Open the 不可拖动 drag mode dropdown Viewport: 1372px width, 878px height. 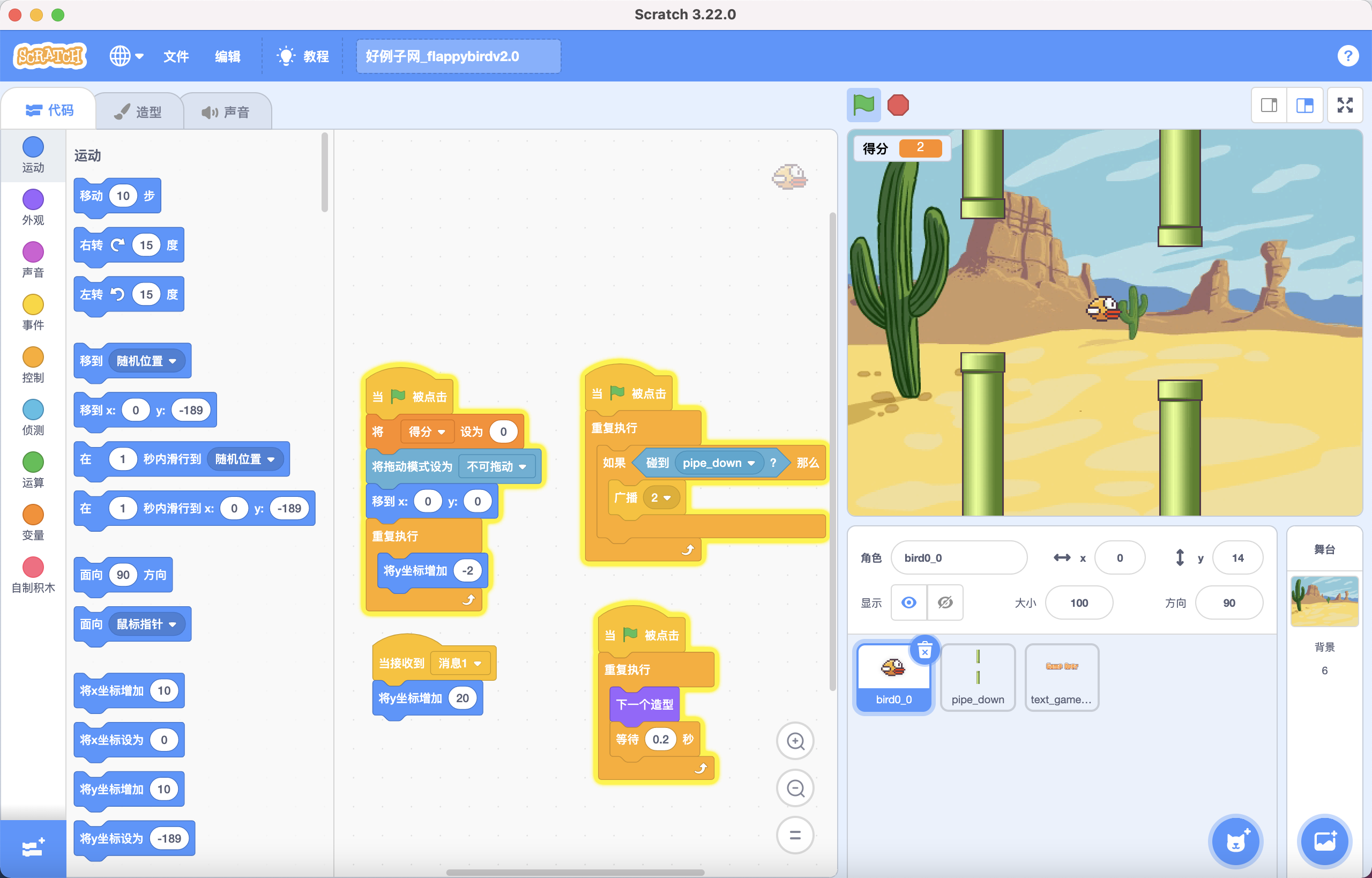(496, 466)
